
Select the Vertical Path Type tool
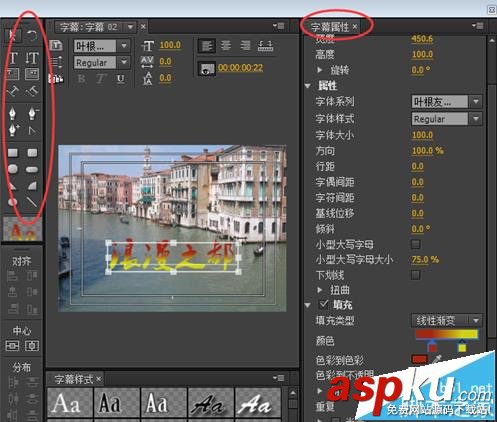32,91
